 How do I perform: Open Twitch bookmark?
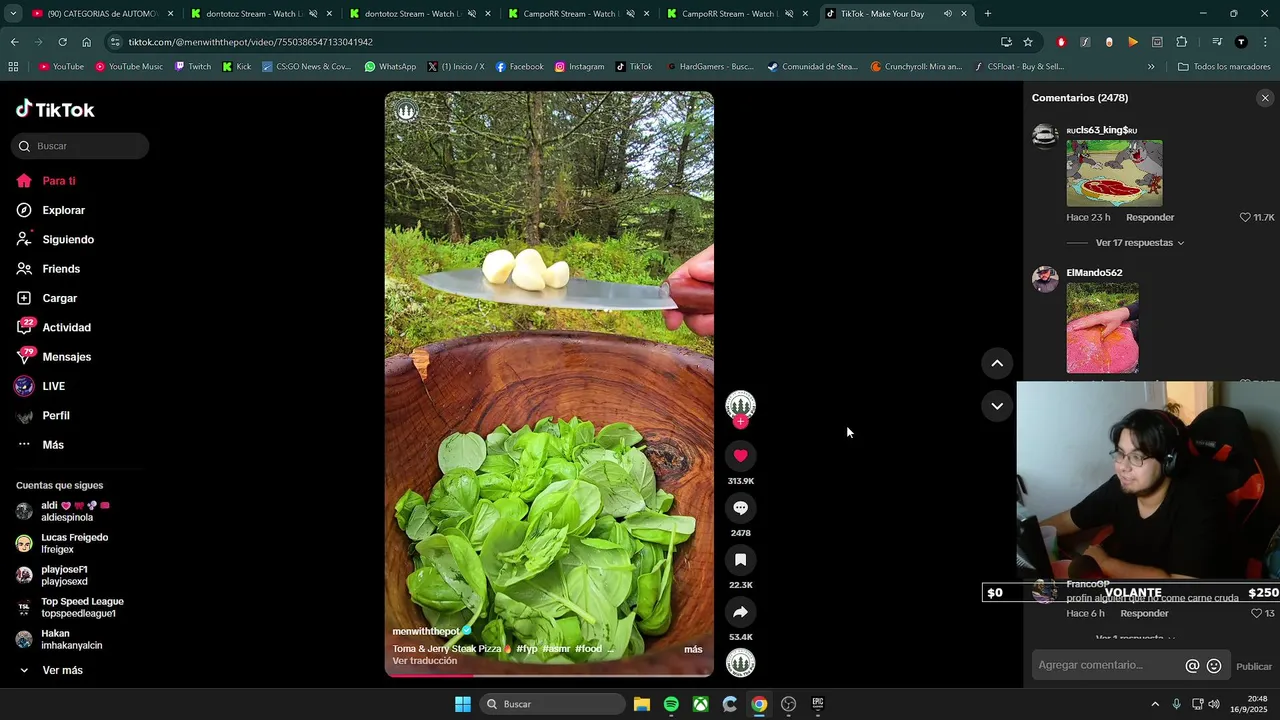192,67
